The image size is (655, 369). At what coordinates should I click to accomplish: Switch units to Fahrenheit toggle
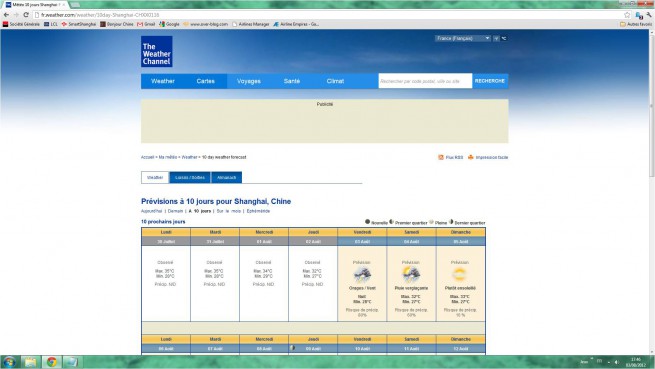[496, 38]
